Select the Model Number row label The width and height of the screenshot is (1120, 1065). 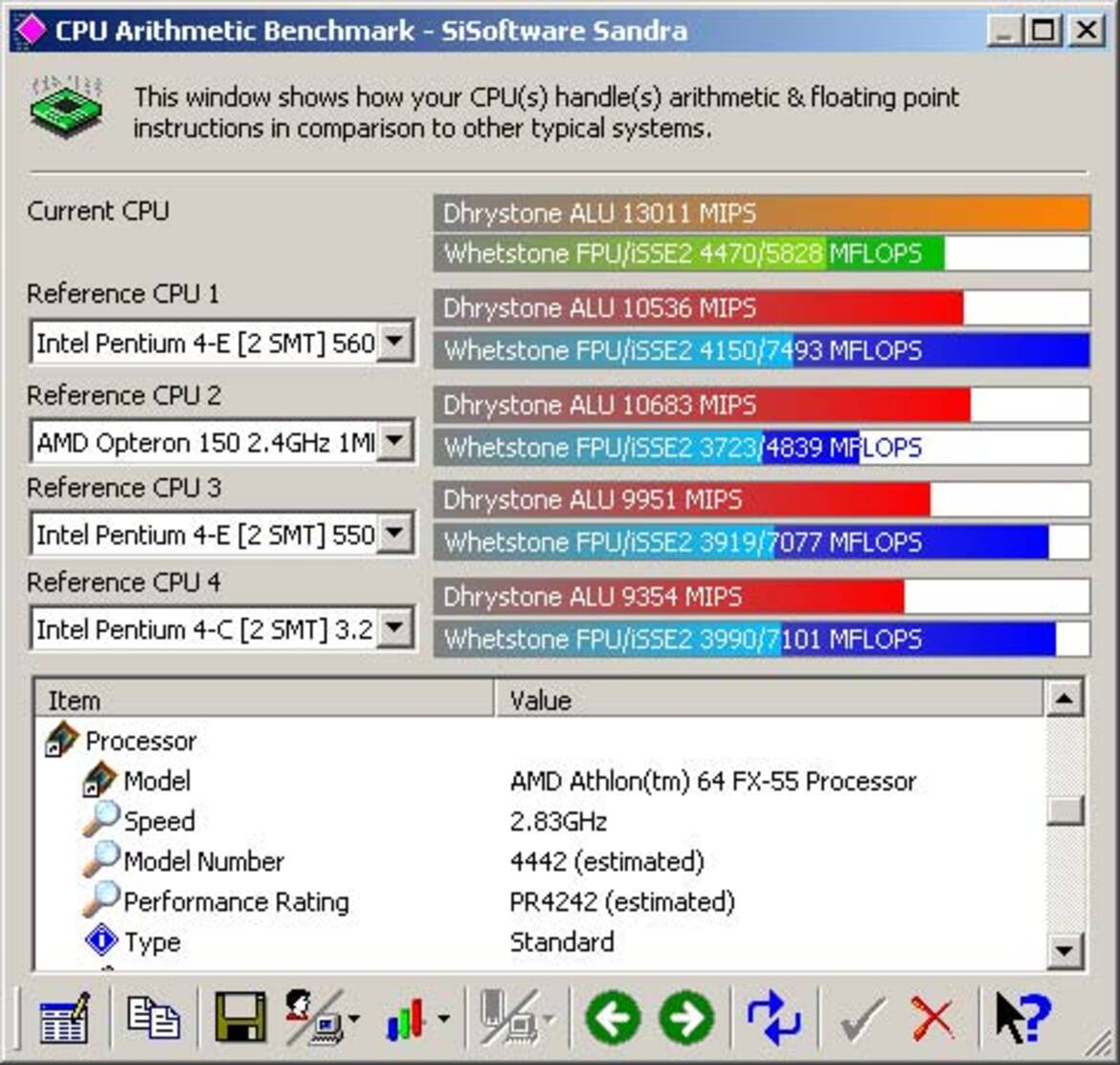204,861
